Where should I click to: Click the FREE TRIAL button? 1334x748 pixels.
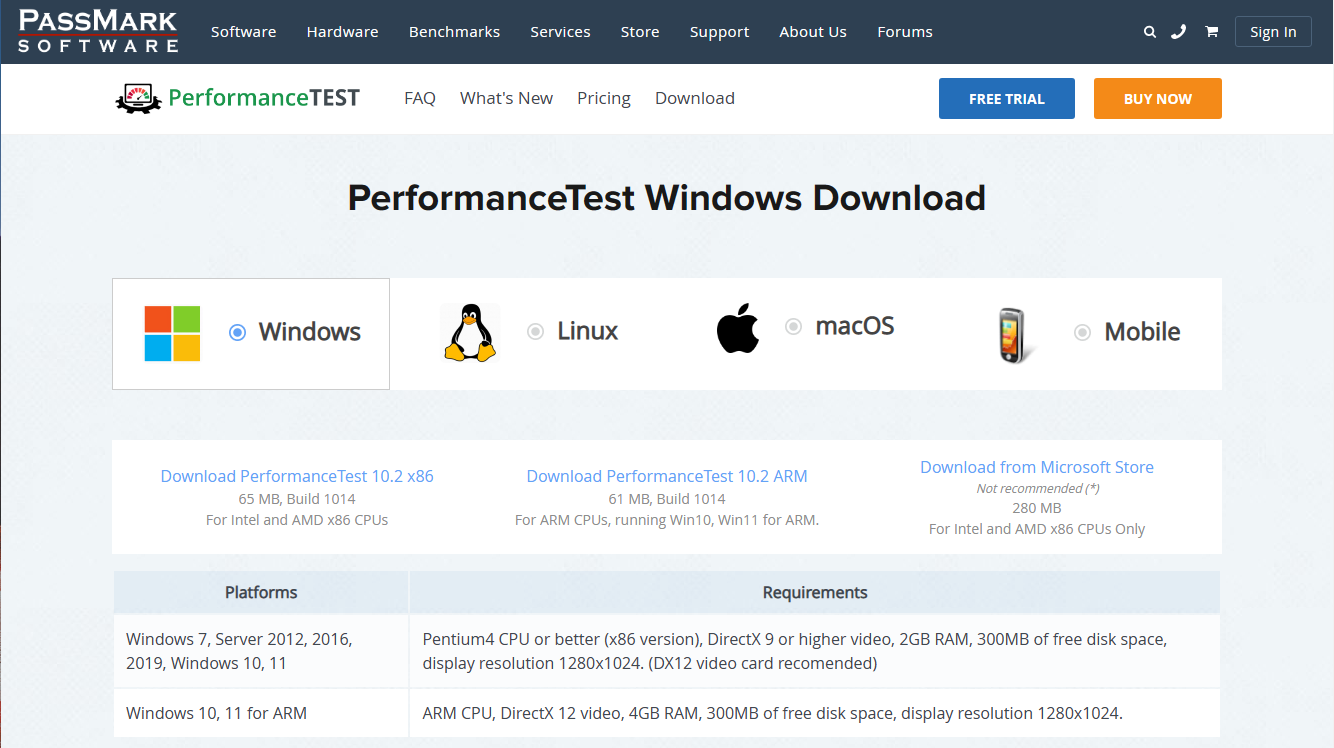point(1007,99)
